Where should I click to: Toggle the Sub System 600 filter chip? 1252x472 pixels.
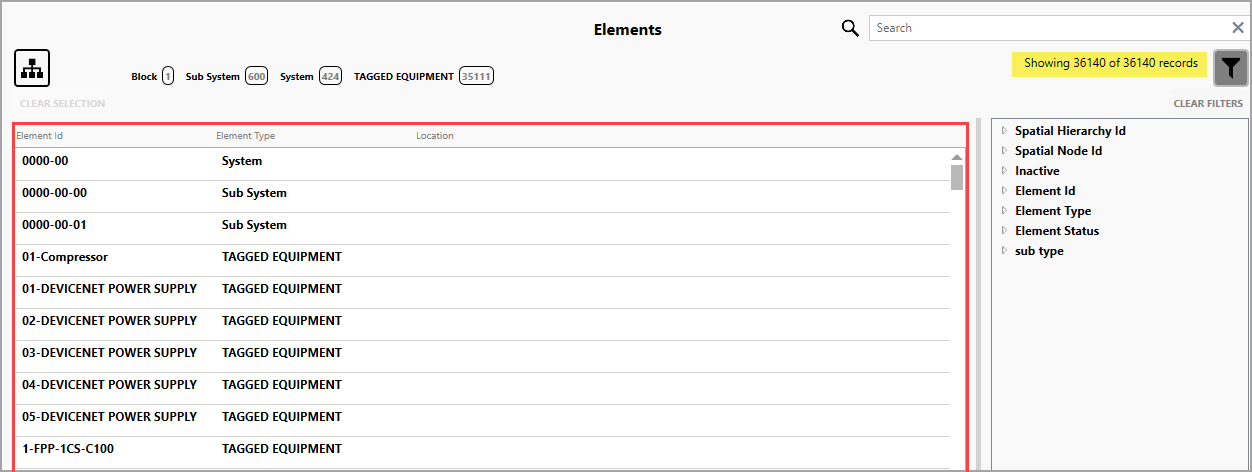[x=226, y=76]
